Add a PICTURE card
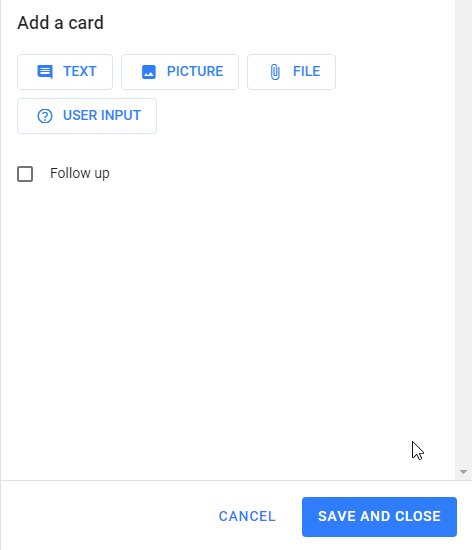Image resolution: width=472 pixels, height=550 pixels. point(180,72)
